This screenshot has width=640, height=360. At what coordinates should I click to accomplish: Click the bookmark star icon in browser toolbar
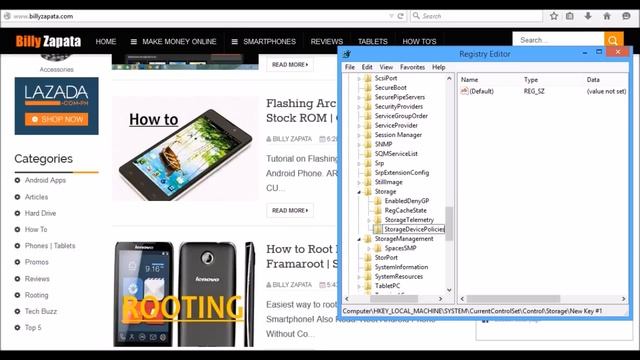point(553,16)
